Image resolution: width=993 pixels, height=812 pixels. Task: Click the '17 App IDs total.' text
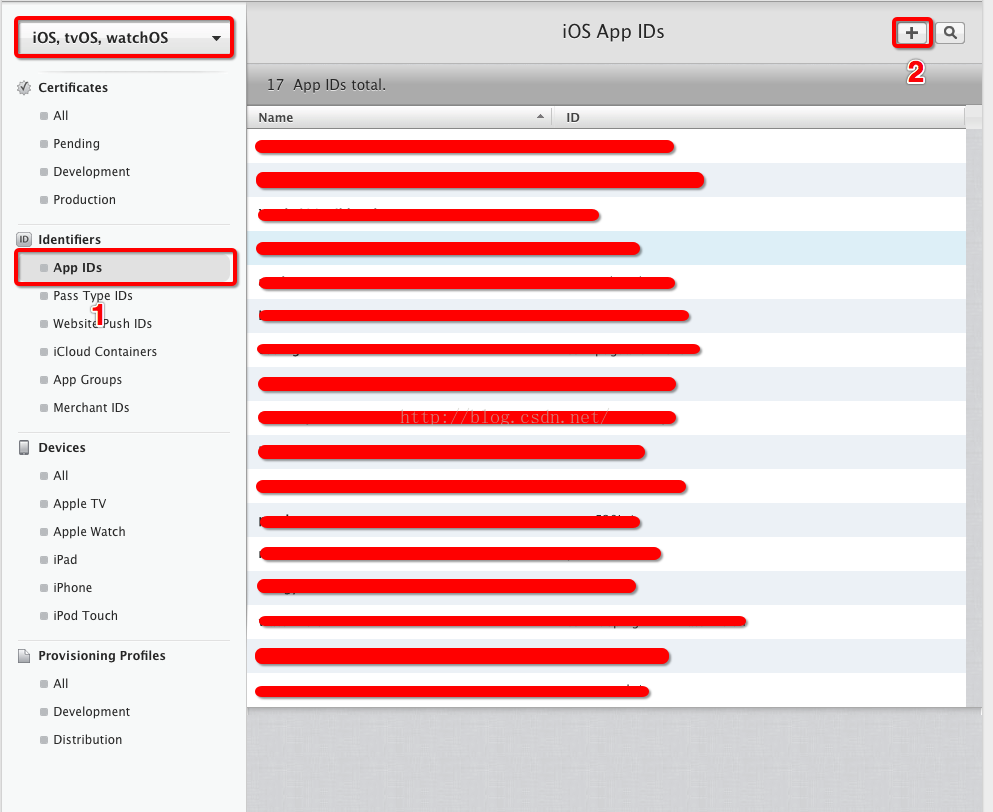326,85
